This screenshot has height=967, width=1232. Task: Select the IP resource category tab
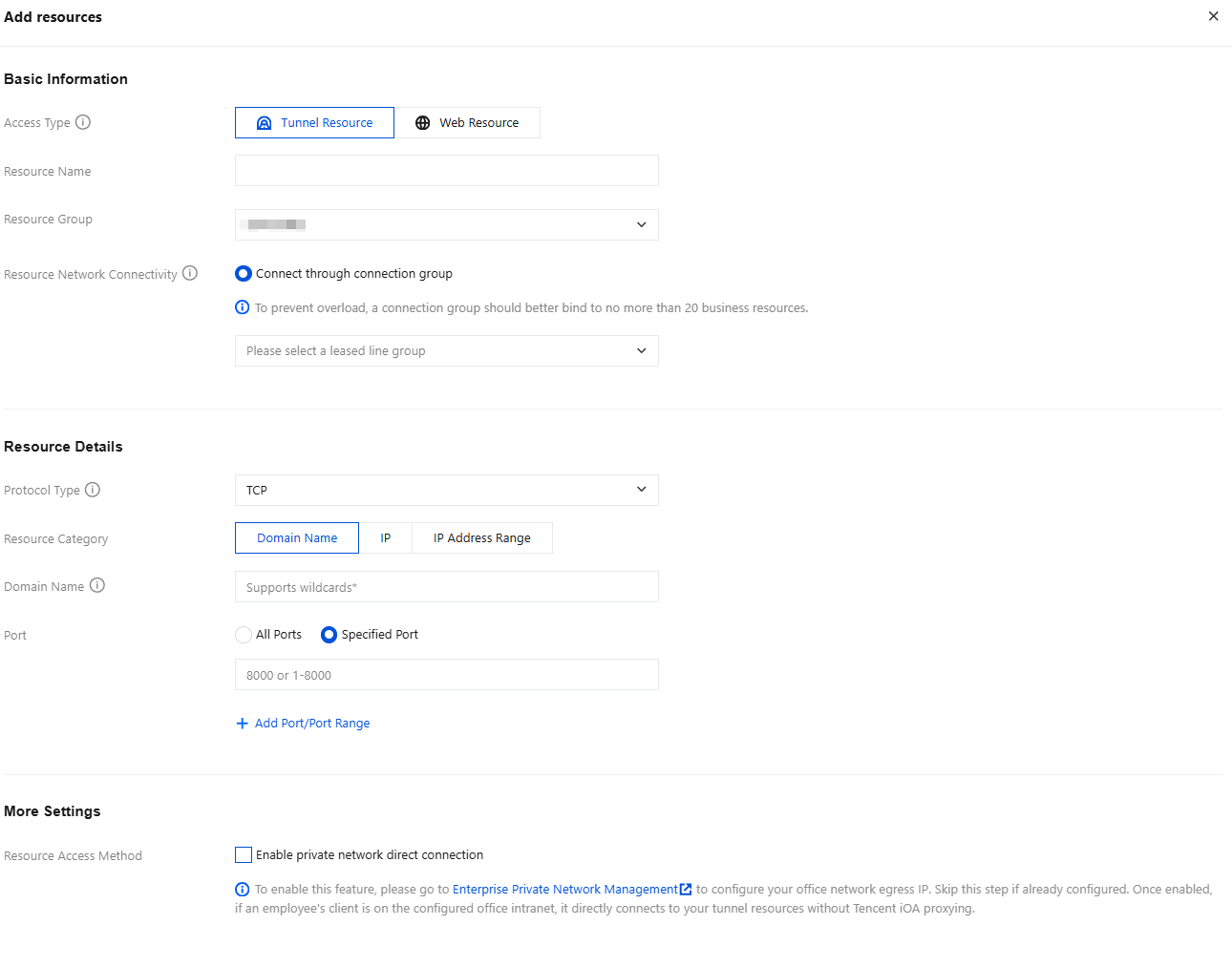click(386, 538)
